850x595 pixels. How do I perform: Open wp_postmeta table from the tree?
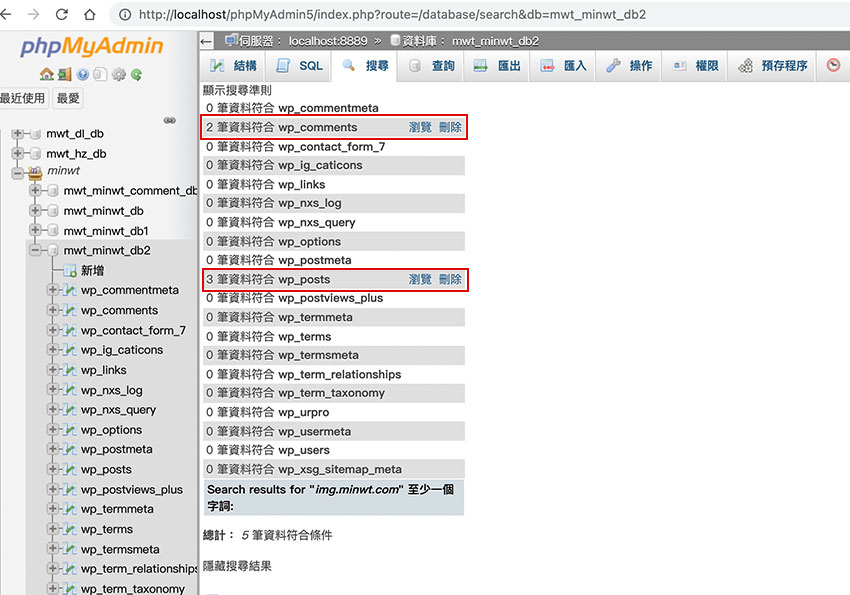(x=117, y=449)
